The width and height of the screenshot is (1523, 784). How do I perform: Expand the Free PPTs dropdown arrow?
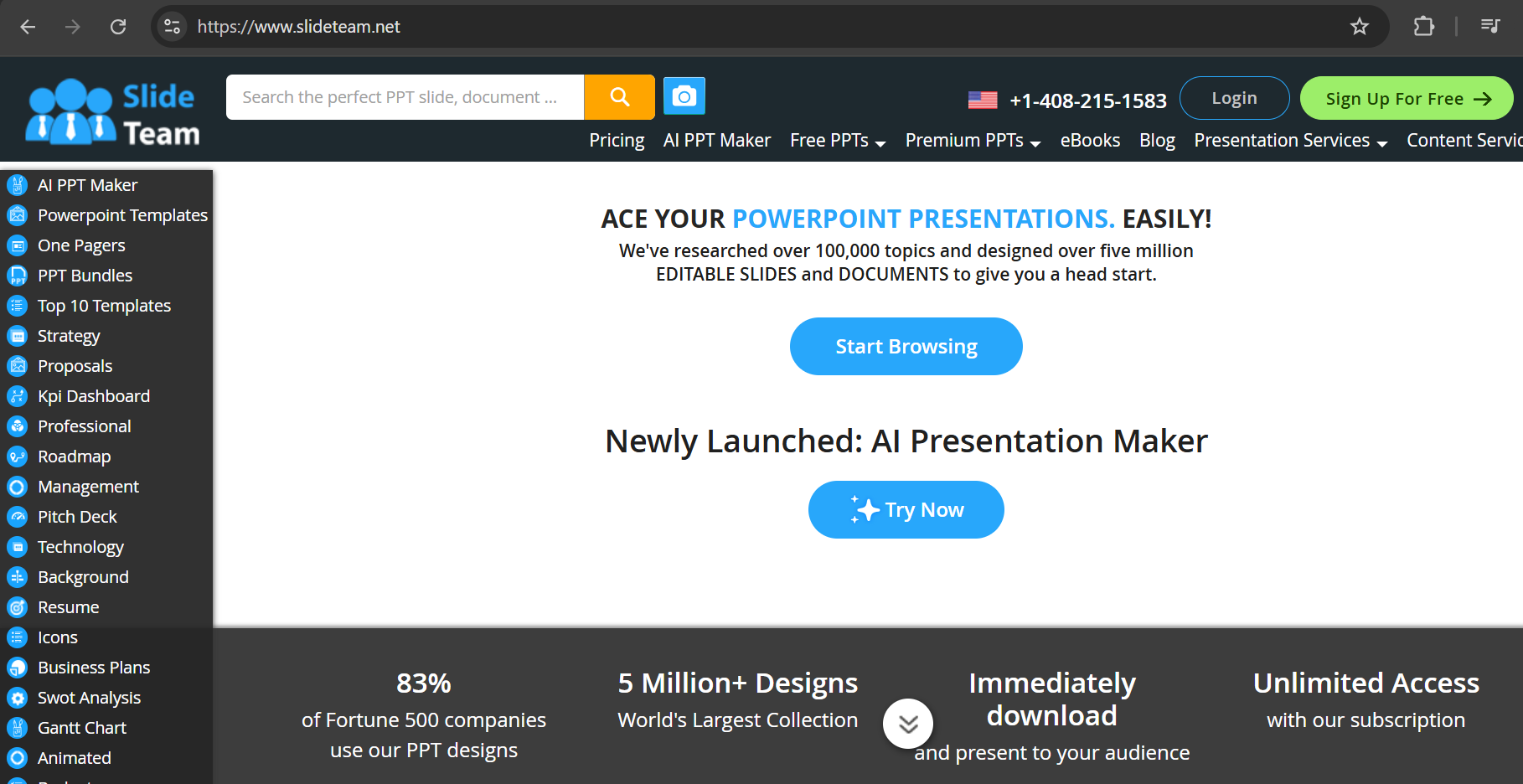click(x=880, y=144)
